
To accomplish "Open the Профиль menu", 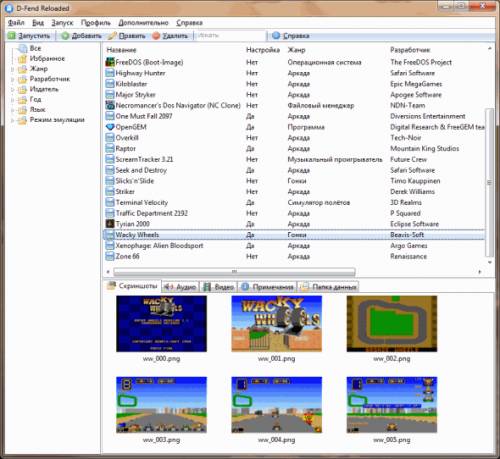I will [96, 23].
